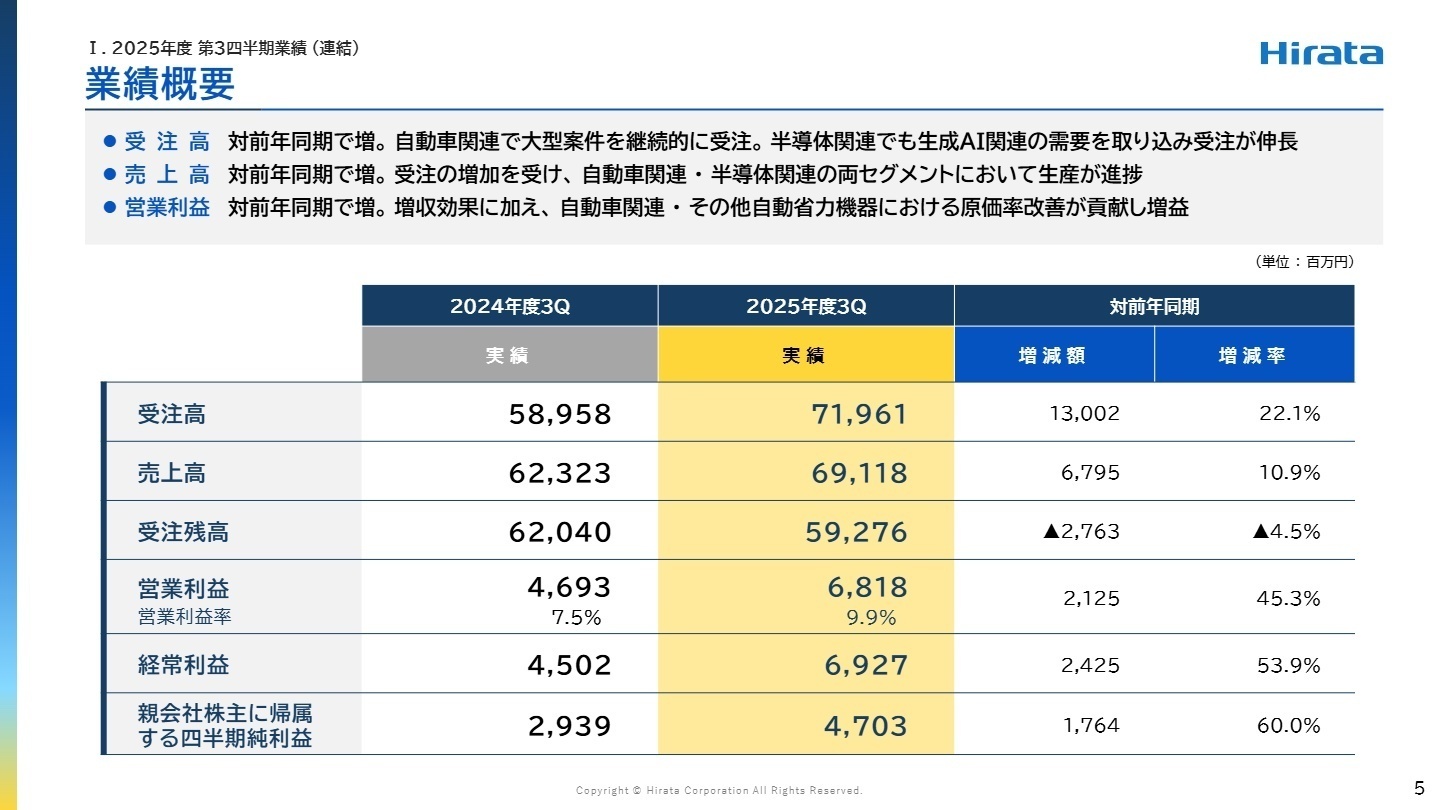
Task: Select the 増減率 header cell
Action: pos(1253,354)
